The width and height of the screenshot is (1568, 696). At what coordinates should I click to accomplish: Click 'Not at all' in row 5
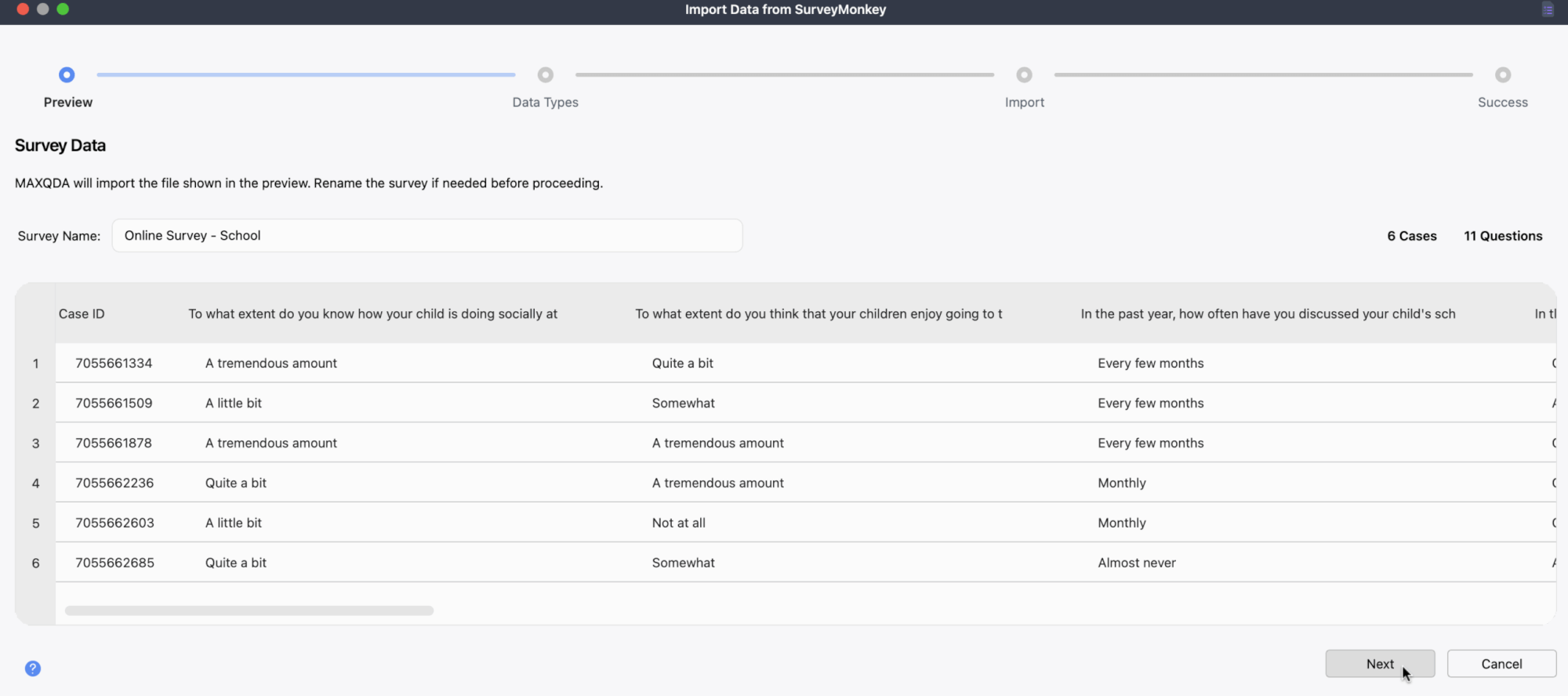(679, 523)
